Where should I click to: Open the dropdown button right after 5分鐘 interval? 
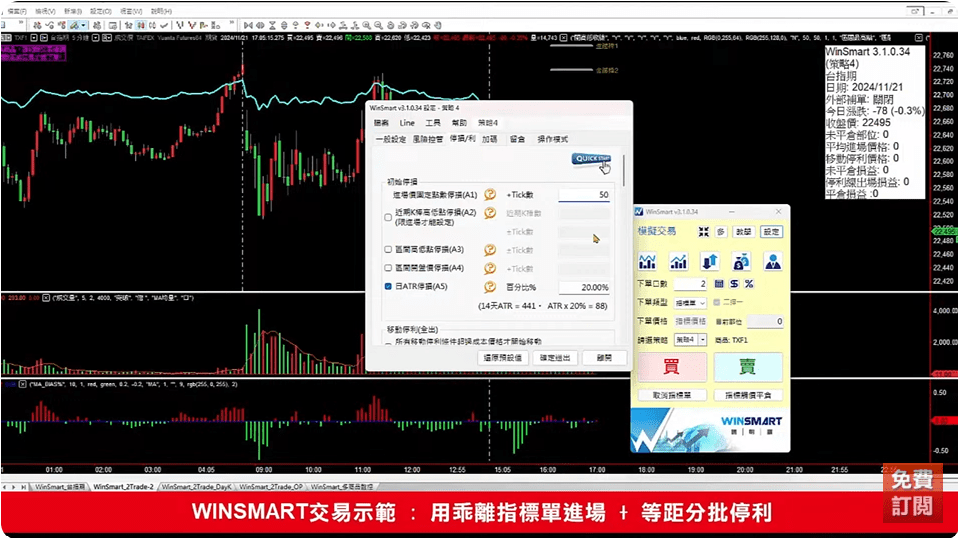click(95, 38)
